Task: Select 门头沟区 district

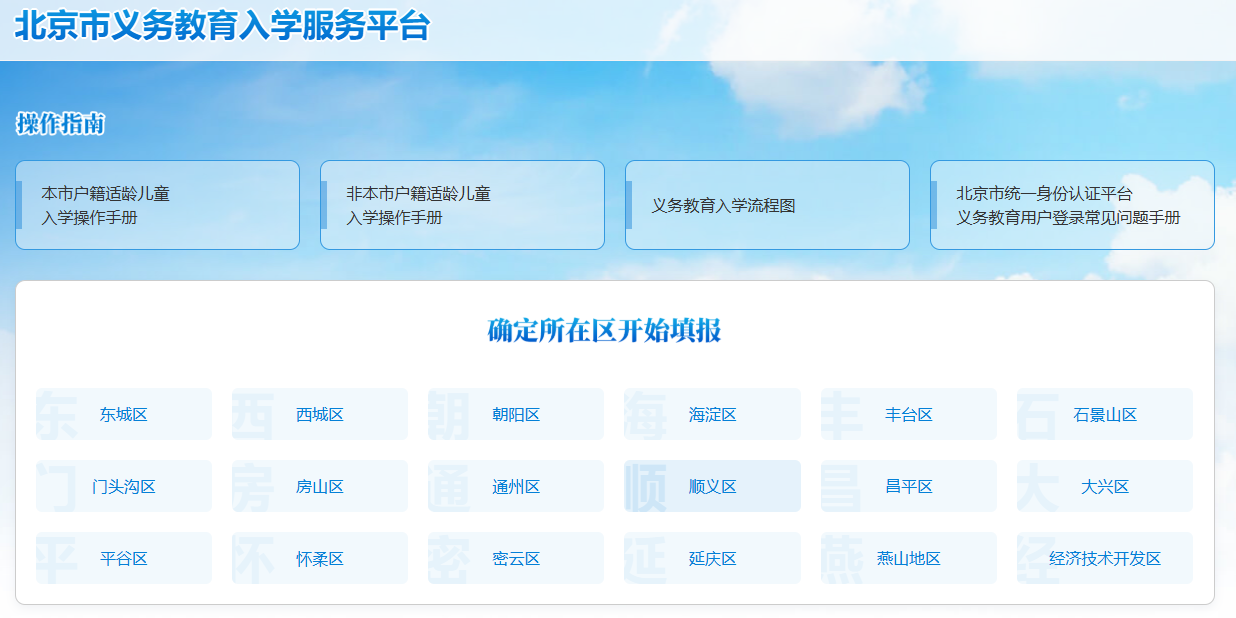Action: (124, 486)
